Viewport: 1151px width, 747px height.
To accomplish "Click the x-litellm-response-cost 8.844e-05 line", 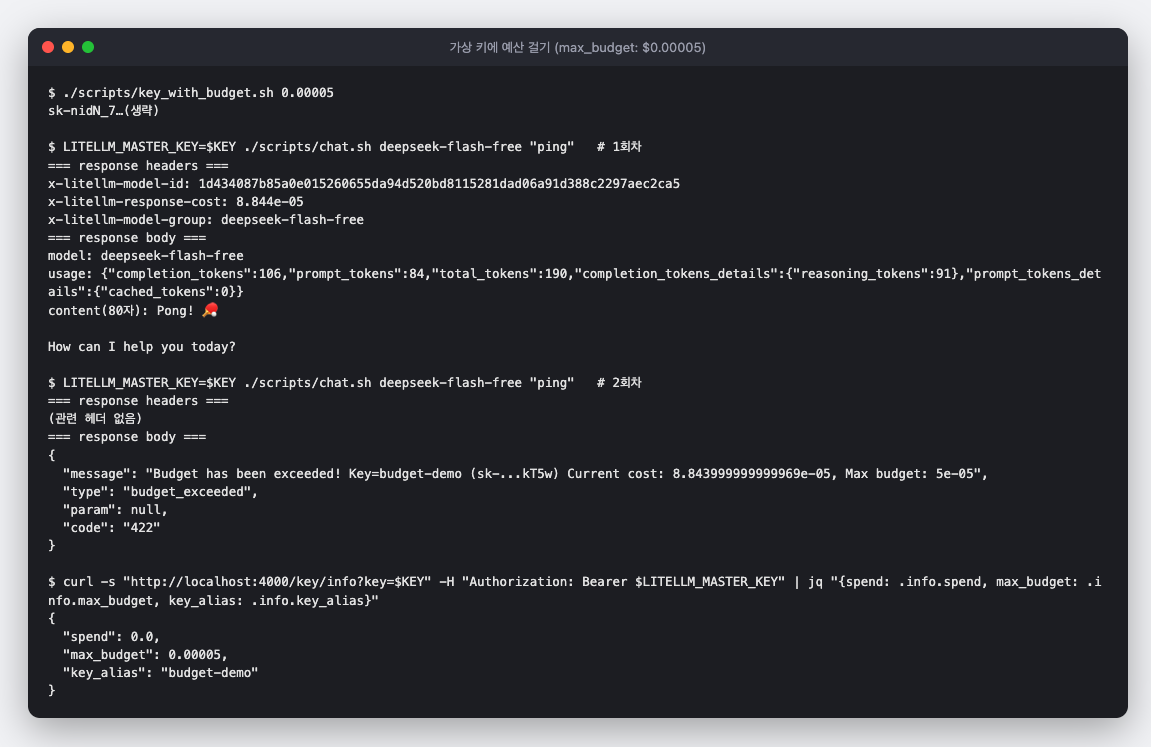I will (175, 202).
